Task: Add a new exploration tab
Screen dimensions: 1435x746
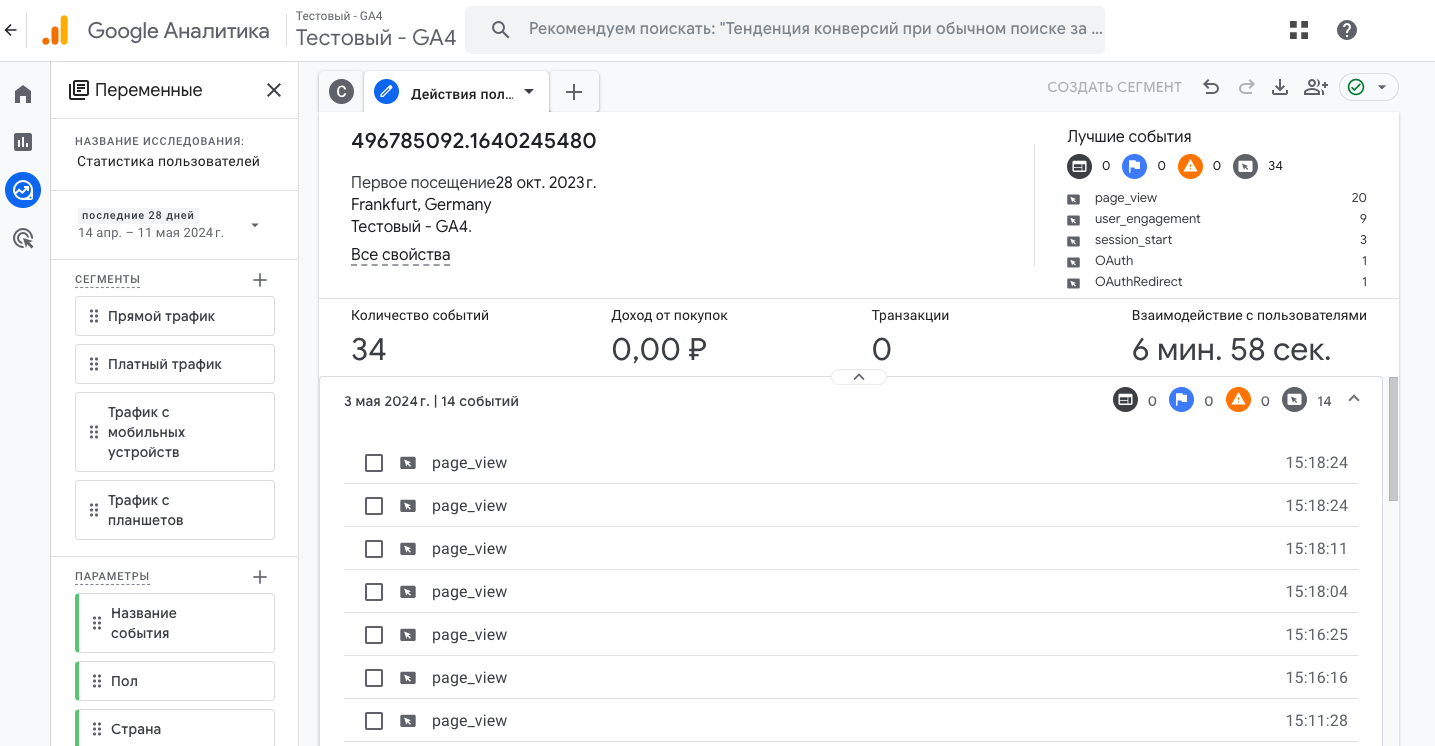Action: point(574,92)
